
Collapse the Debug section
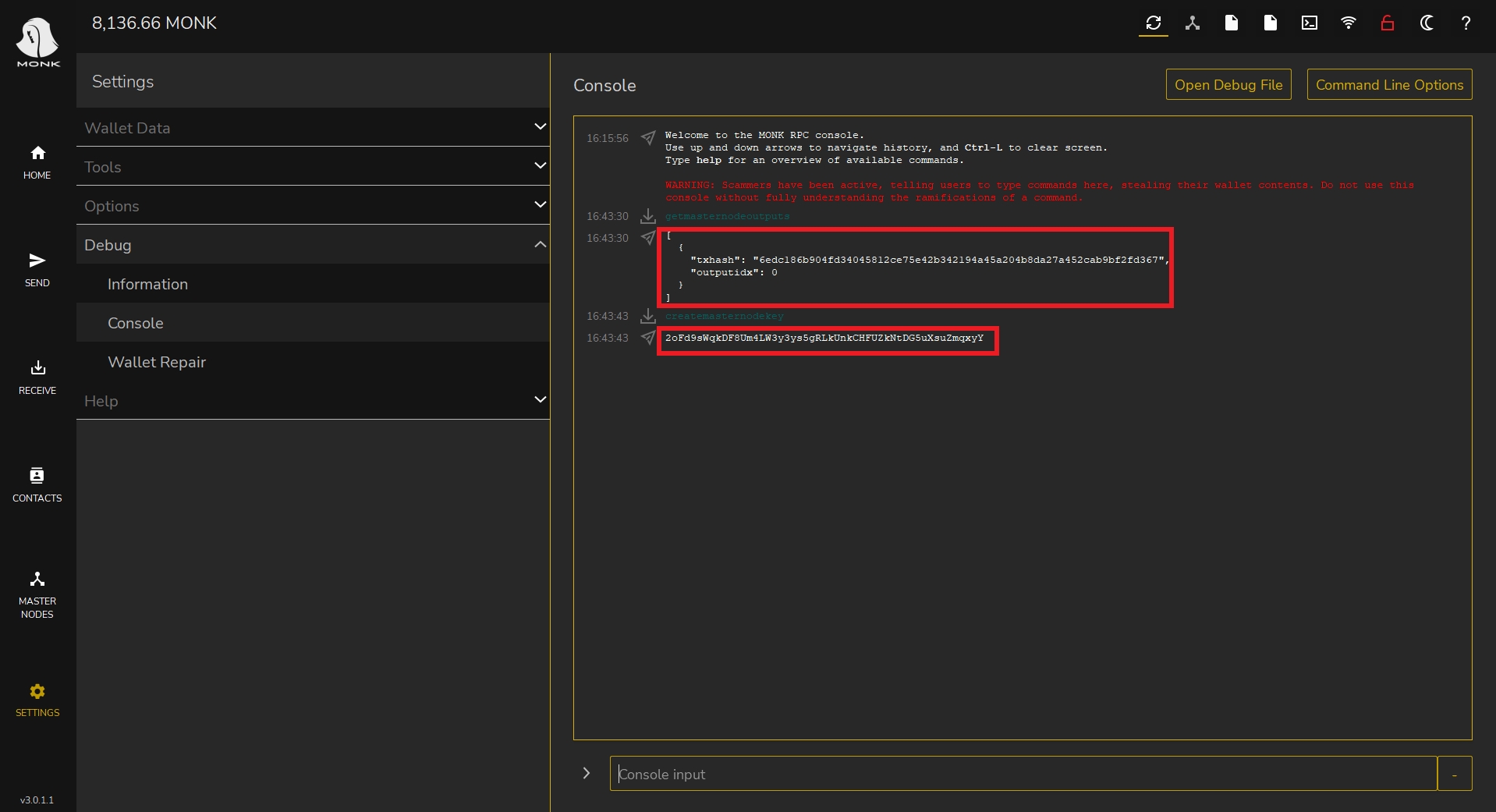(313, 244)
